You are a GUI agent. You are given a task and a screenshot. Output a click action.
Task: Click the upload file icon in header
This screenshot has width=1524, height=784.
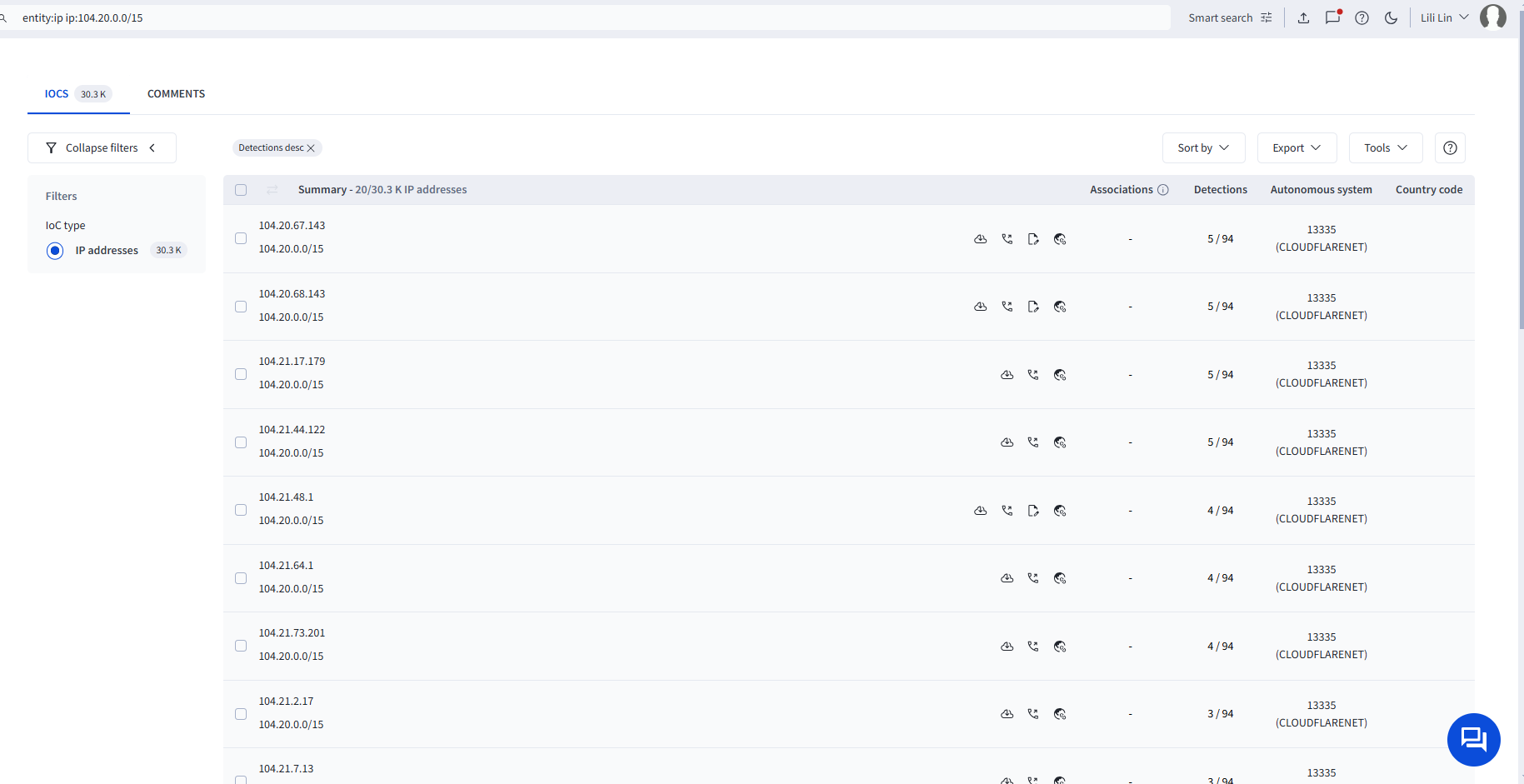tap(1303, 17)
